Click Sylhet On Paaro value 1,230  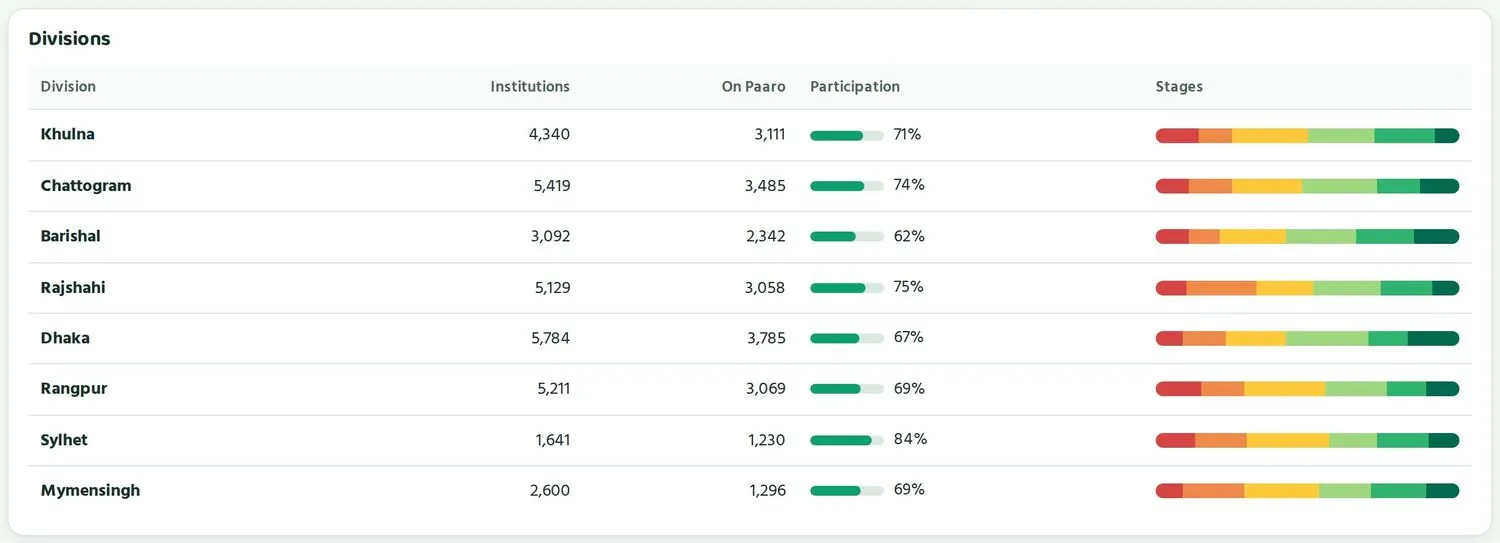[x=767, y=440]
